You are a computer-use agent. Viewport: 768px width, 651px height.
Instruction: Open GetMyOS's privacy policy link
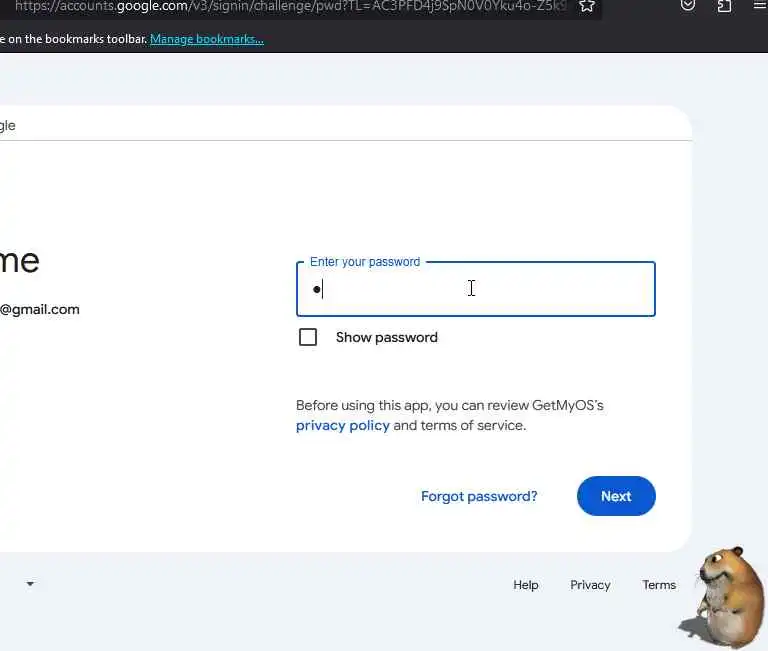(x=342, y=425)
